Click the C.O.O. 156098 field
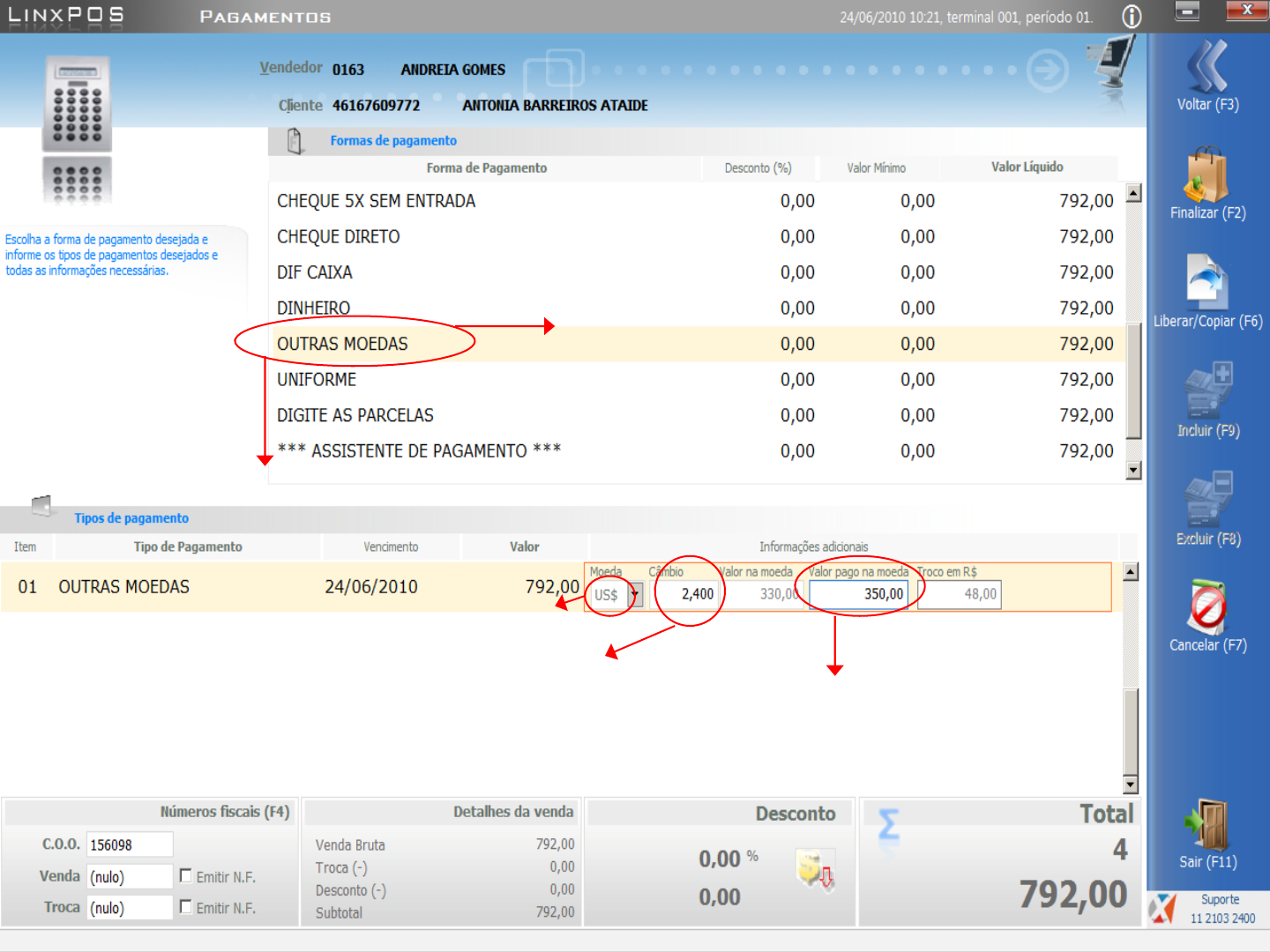Screen dimensions: 1270x952 [130, 844]
